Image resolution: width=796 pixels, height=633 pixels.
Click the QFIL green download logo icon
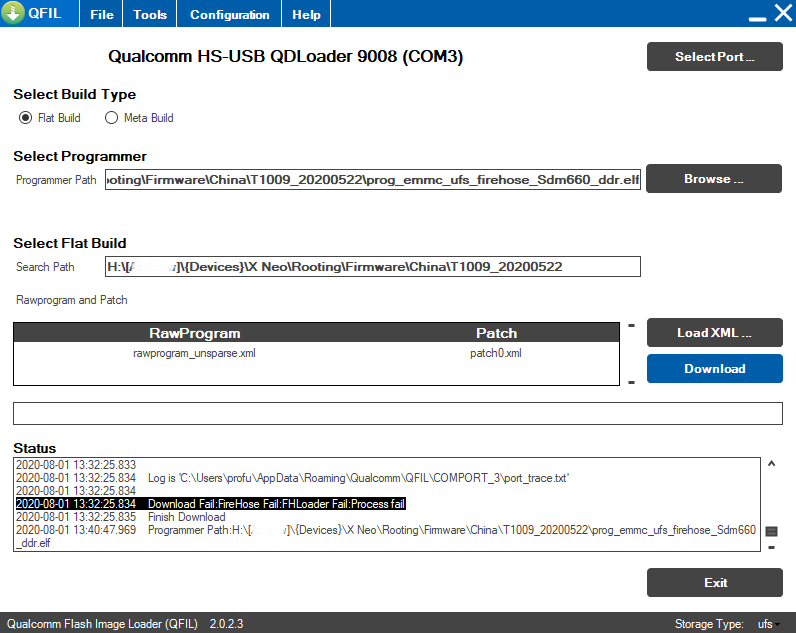coord(13,14)
